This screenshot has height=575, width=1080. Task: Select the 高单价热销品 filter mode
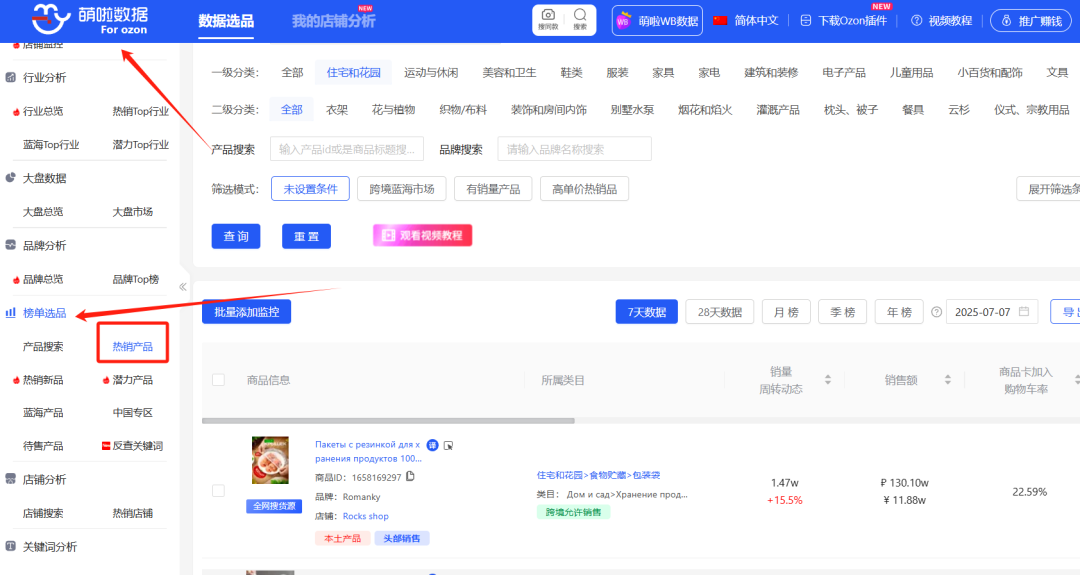click(x=584, y=189)
